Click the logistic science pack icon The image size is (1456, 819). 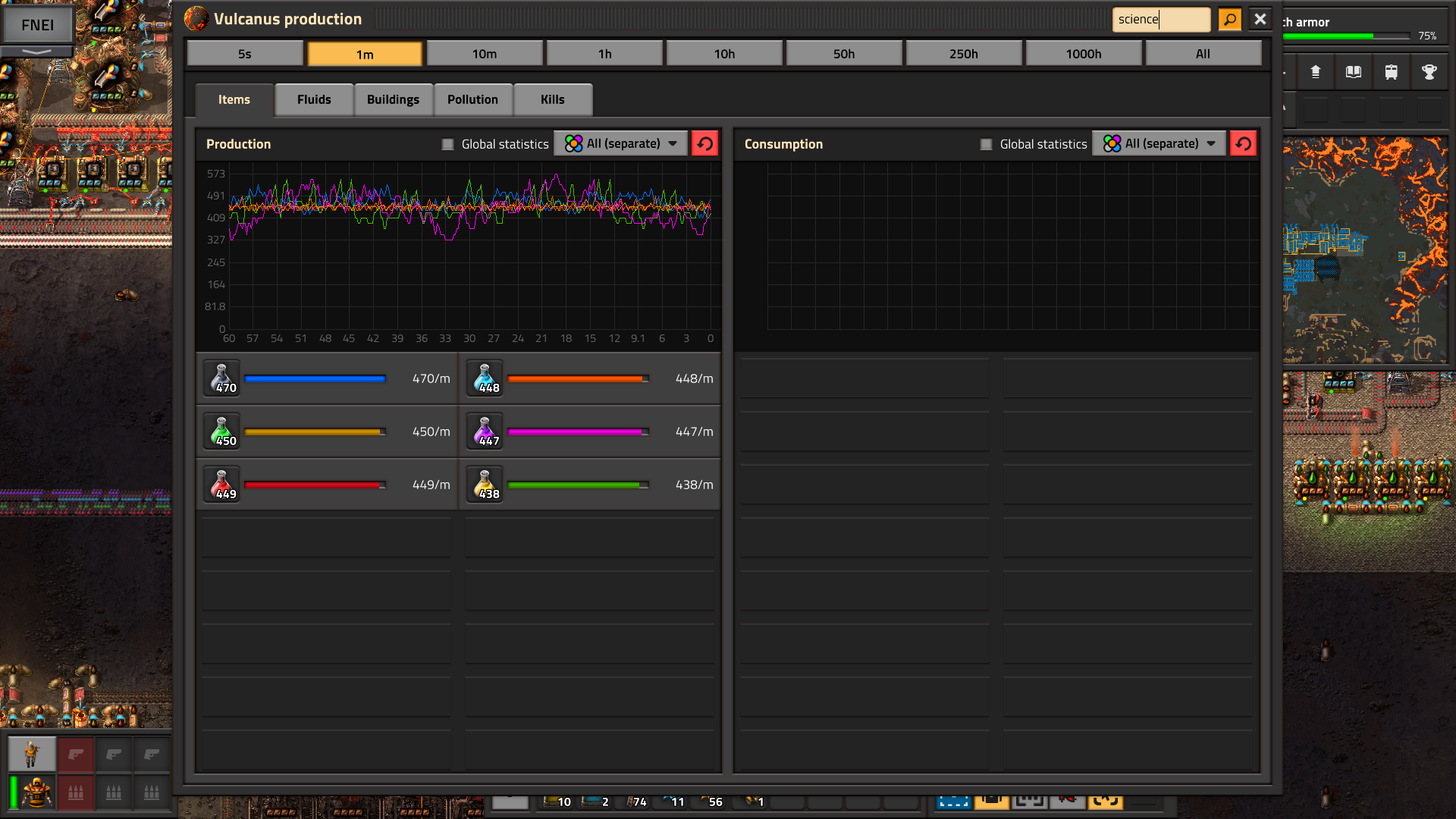(221, 431)
